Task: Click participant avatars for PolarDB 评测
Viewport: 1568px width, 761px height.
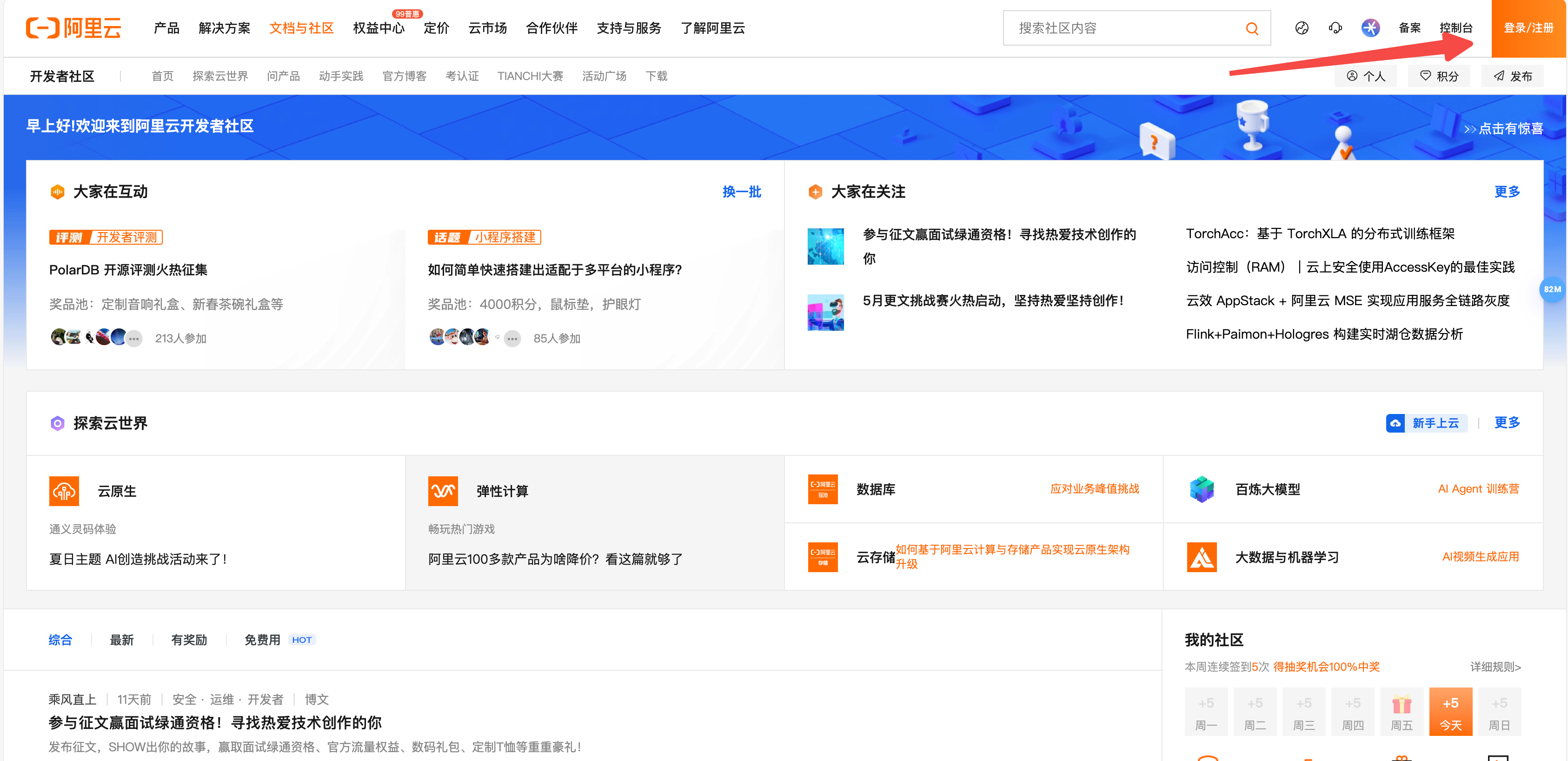Action: coord(96,337)
